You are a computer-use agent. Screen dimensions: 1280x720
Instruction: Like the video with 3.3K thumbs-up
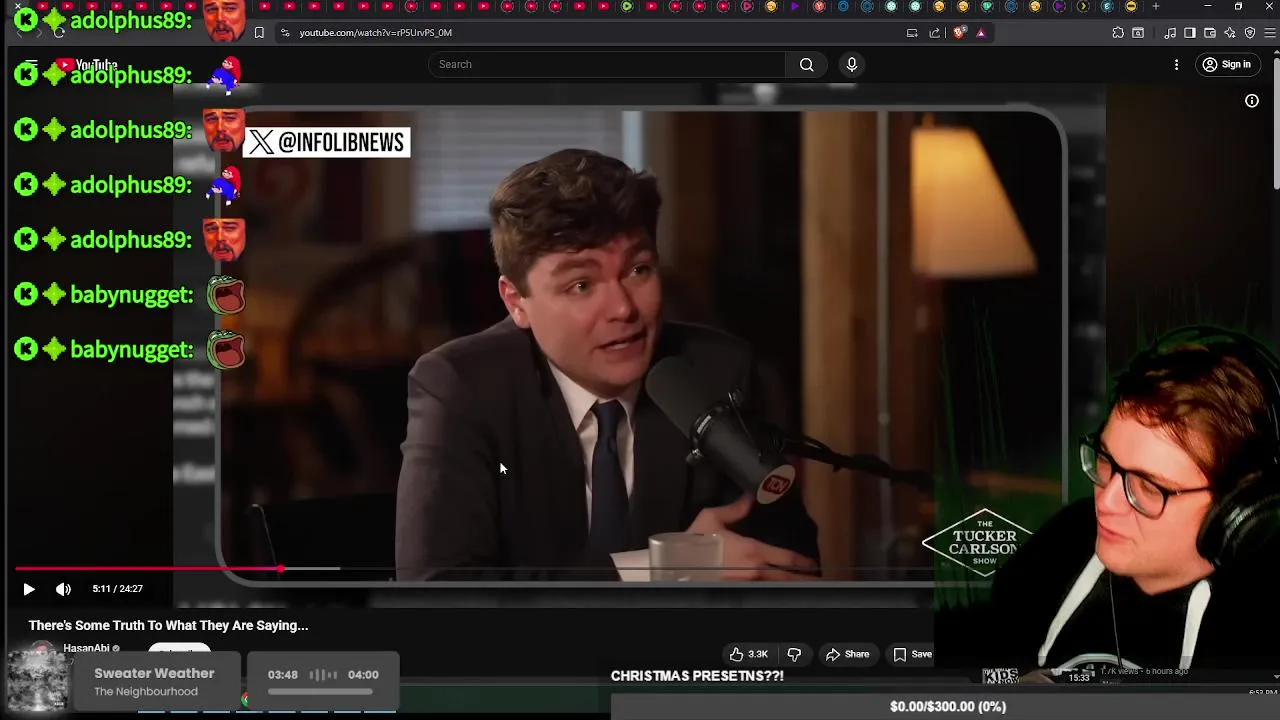[x=748, y=654]
